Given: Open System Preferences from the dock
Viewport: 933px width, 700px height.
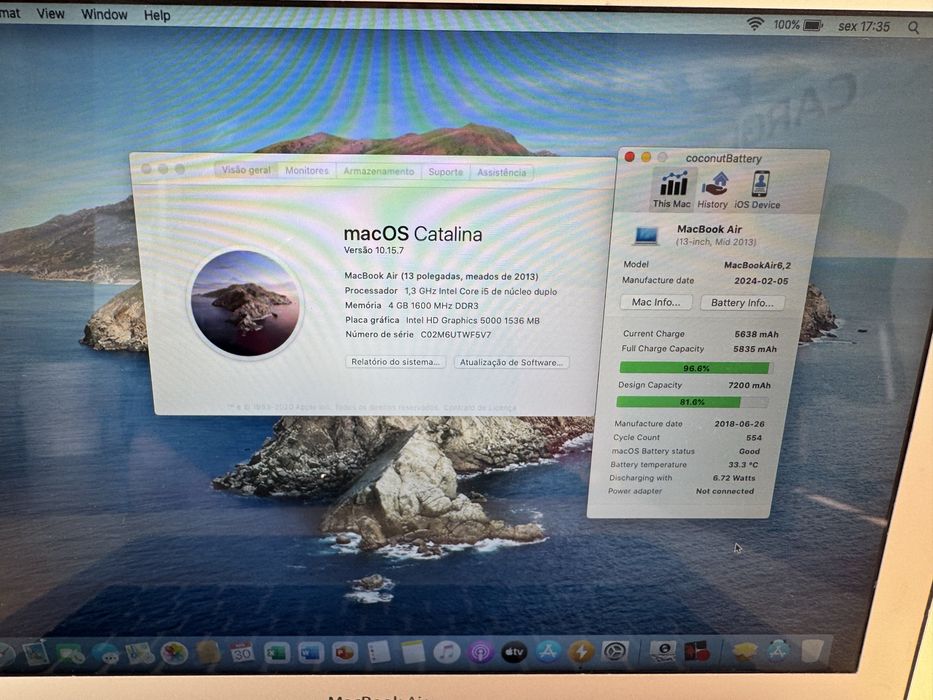Looking at the screenshot, I should (x=615, y=652).
